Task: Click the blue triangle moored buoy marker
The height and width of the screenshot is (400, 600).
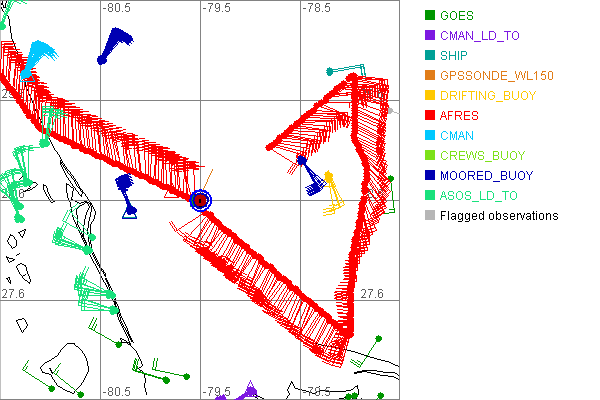Action: point(128,211)
